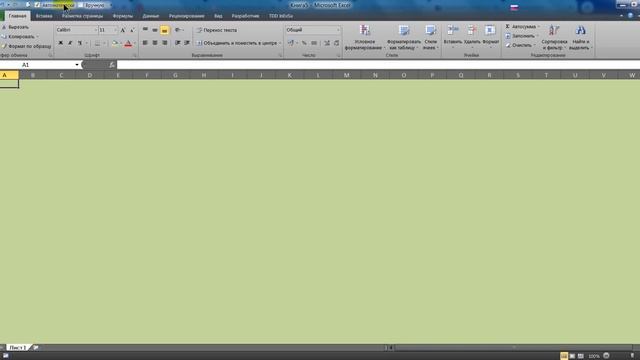The width and height of the screenshot is (640, 360).
Task: Align text to middle of cell
Action: pos(155,30)
